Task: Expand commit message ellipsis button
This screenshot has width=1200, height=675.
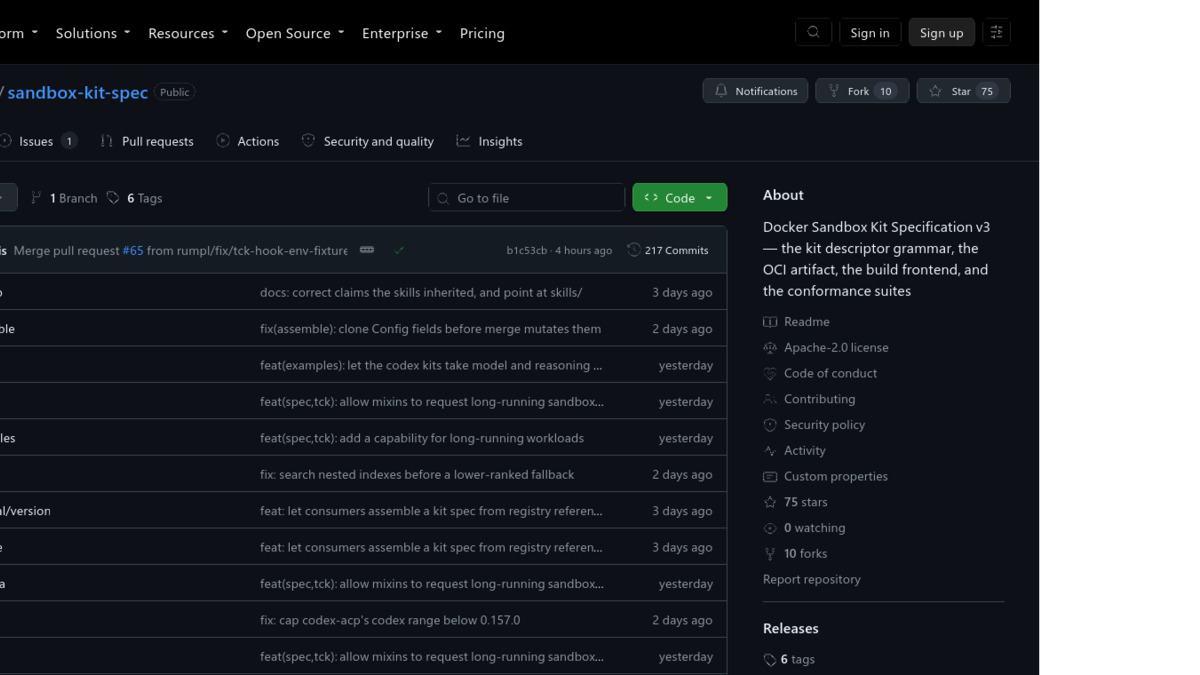Action: click(367, 250)
